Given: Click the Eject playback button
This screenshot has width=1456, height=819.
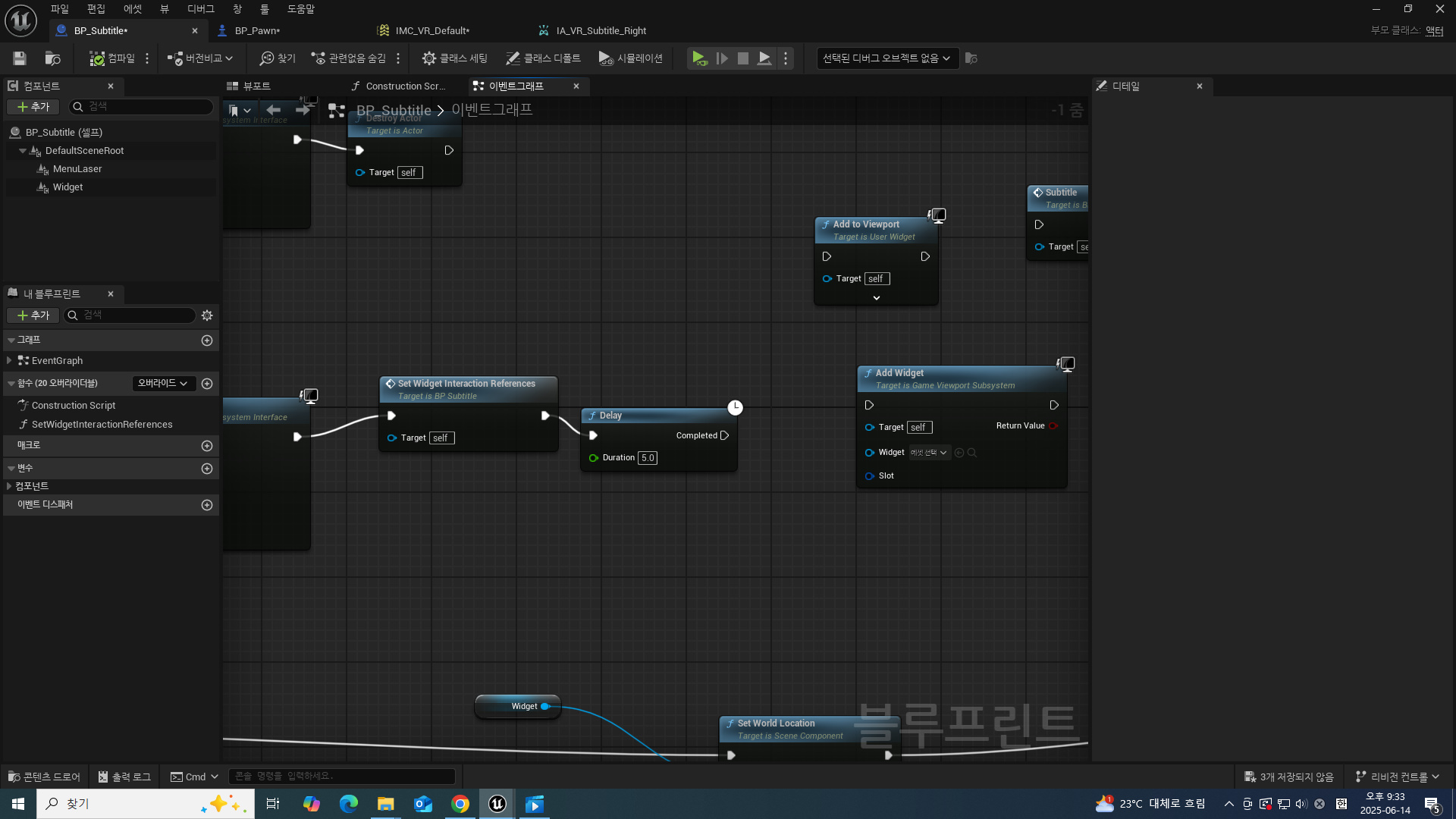Looking at the screenshot, I should 764,58.
